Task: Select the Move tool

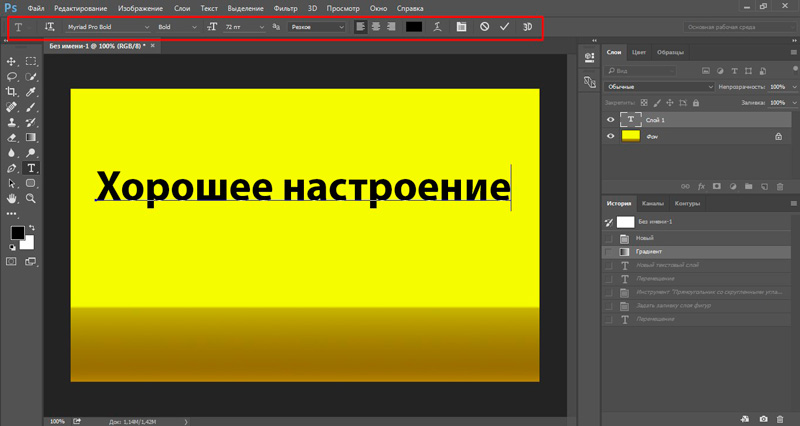Action: pyautogui.click(x=12, y=62)
